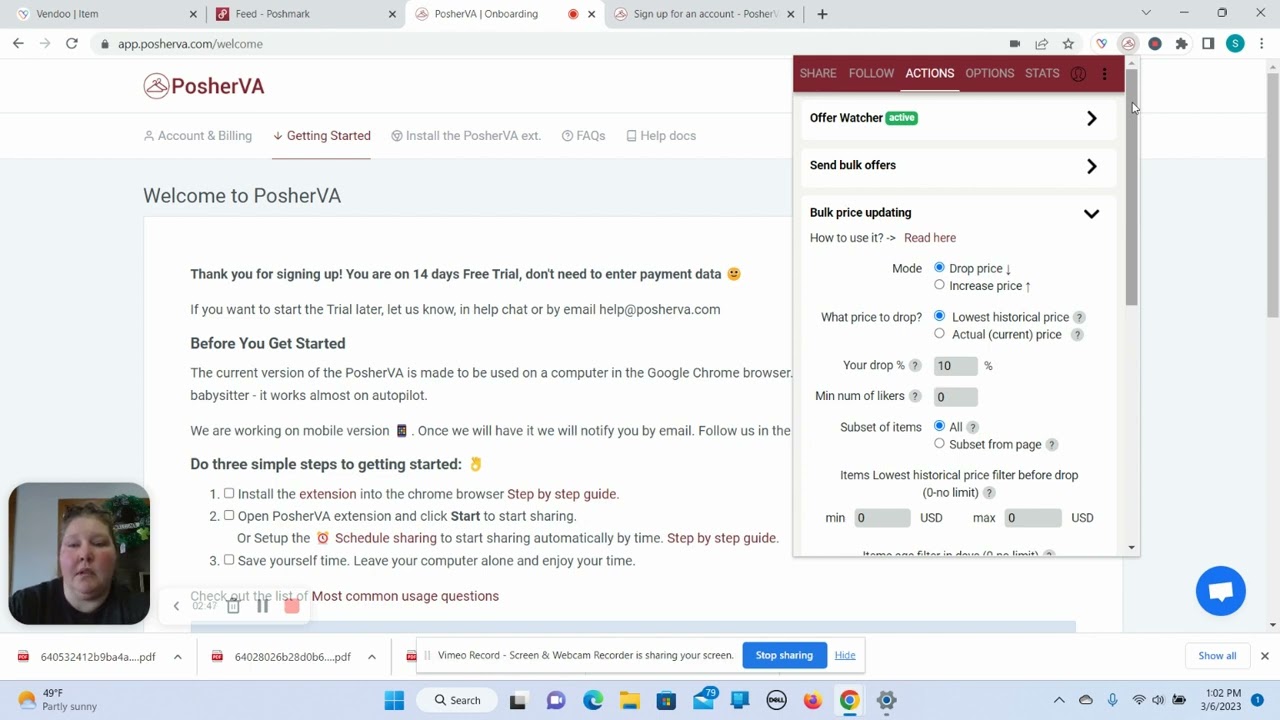Open the Help docs page tab
The width and height of the screenshot is (1280, 720).
(x=661, y=136)
